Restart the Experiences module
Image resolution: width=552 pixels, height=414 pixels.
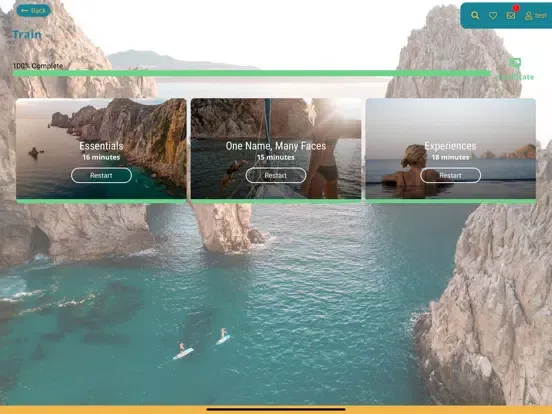click(x=450, y=175)
